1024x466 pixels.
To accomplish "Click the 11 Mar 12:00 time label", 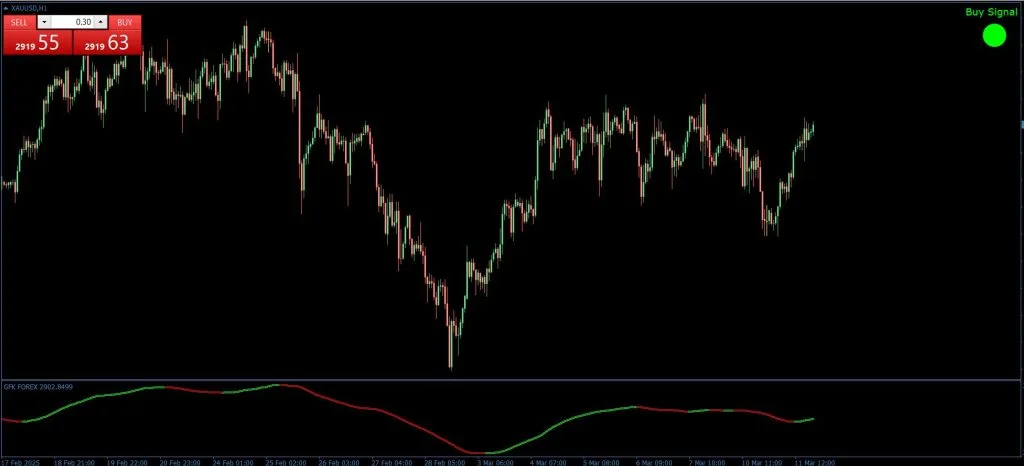I will 815,462.
